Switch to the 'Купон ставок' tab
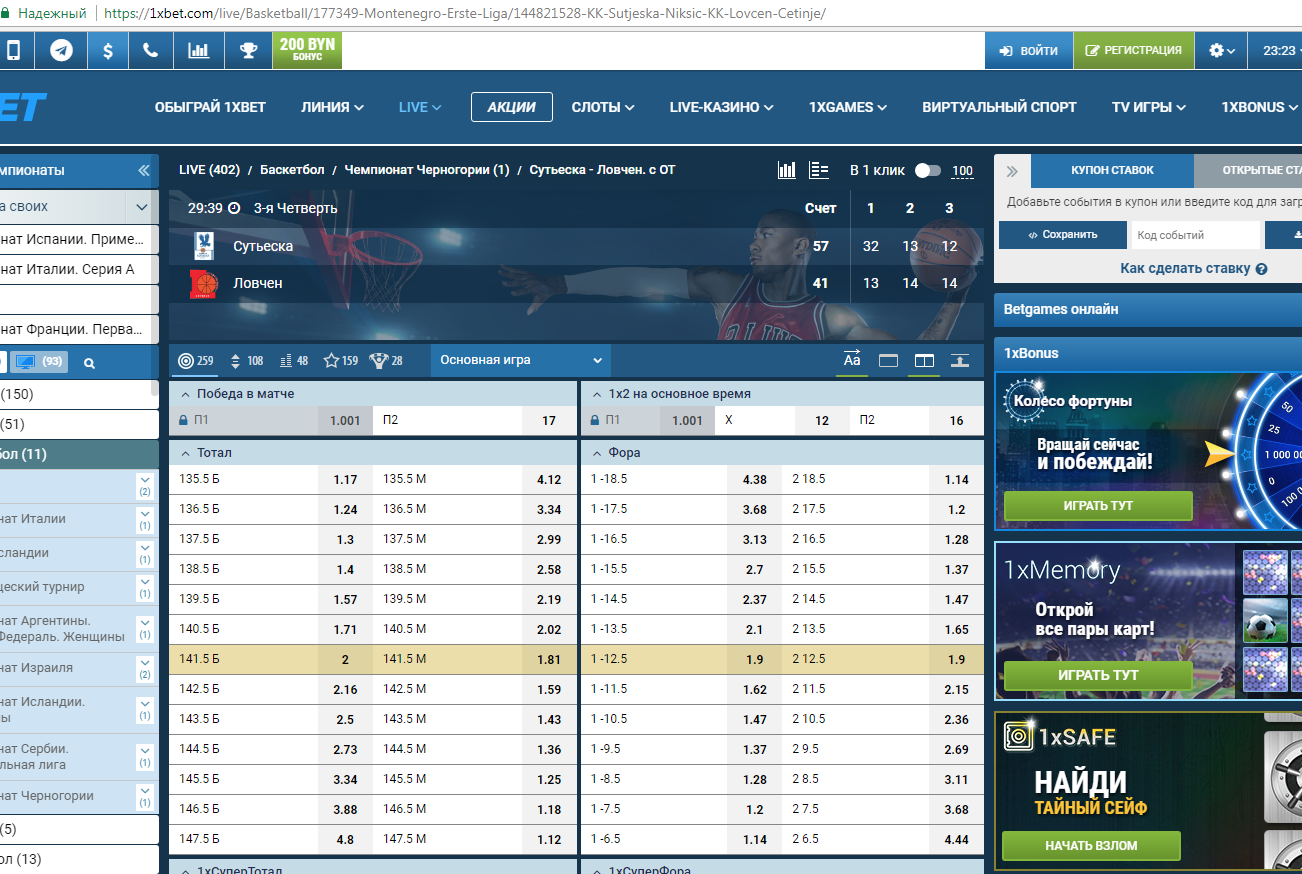 coord(1112,171)
